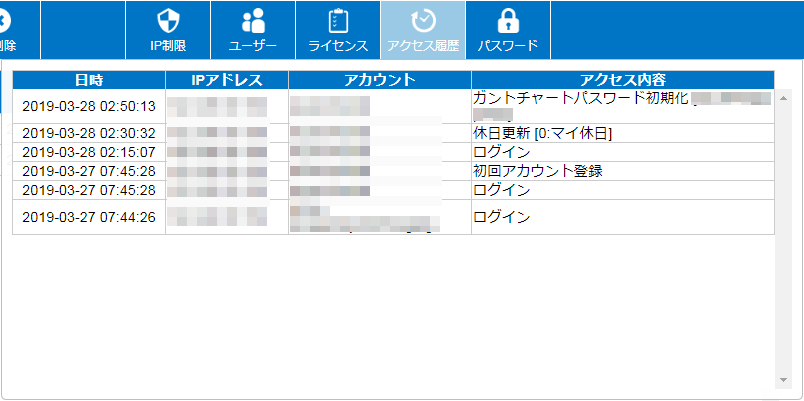Image resolution: width=804 pixels, height=401 pixels.
Task: Click the IPアドレス column header
Action: point(227,80)
